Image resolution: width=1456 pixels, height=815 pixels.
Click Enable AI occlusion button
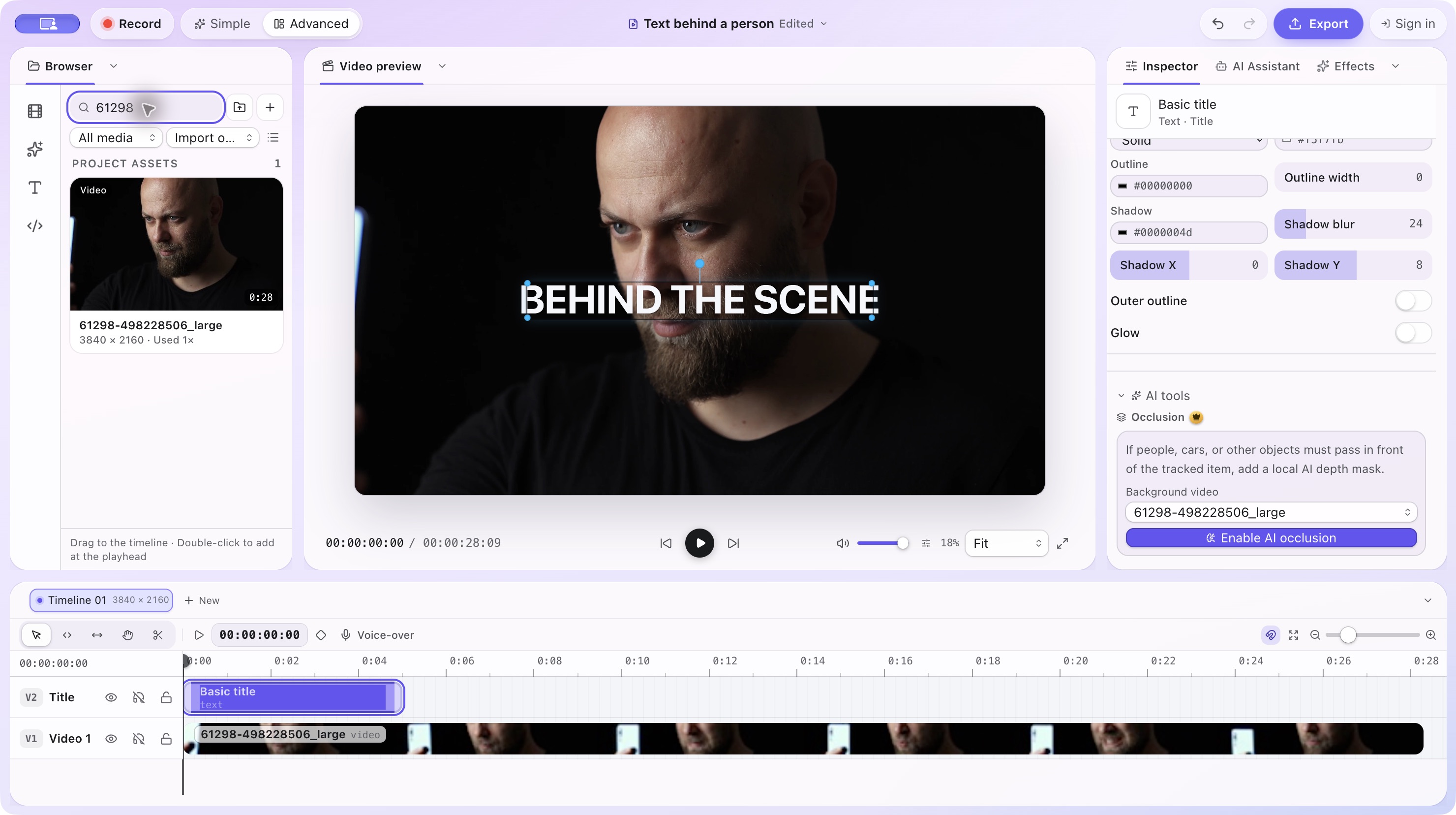coord(1271,538)
